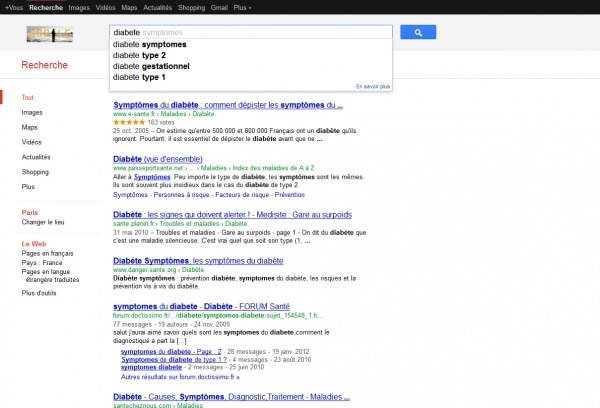Click the Google doodle logo
600x408 pixels.
[x=50, y=34]
